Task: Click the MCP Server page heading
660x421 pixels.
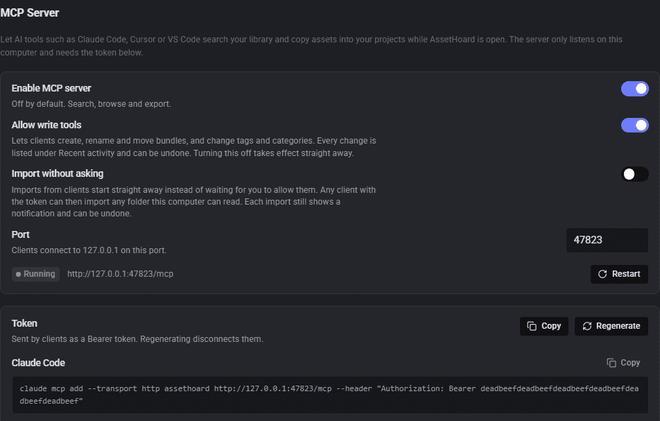Action: (x=29, y=13)
